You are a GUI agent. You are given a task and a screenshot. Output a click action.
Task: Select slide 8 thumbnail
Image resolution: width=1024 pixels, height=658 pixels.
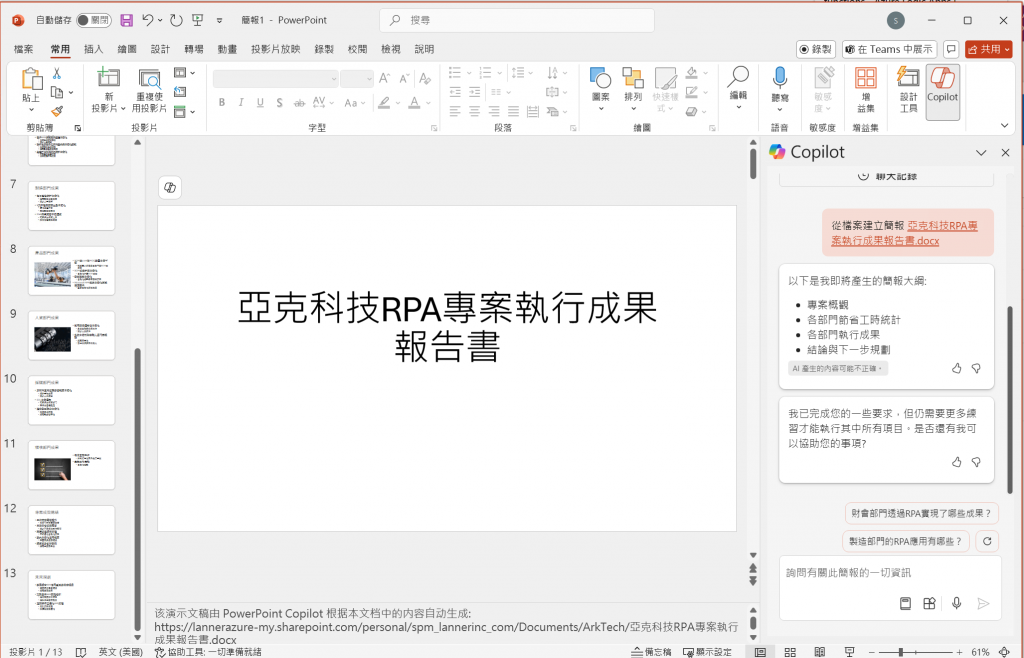coord(71,271)
